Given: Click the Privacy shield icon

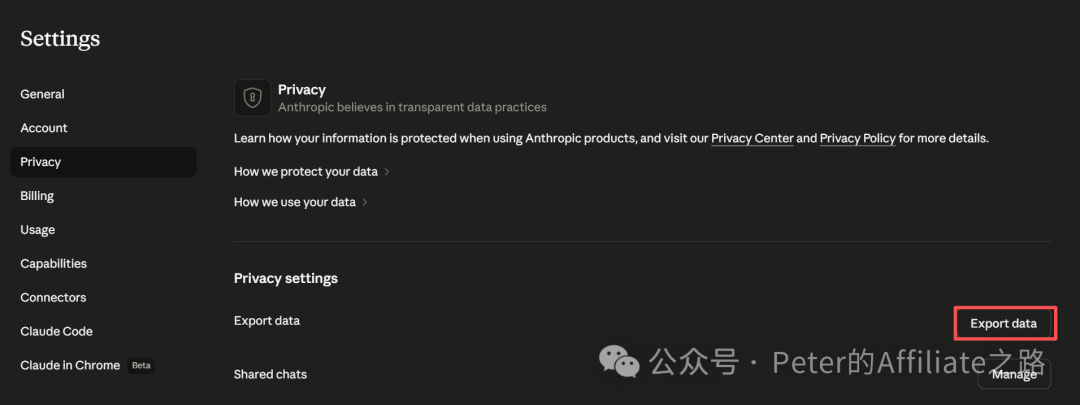Looking at the screenshot, I should [x=253, y=98].
